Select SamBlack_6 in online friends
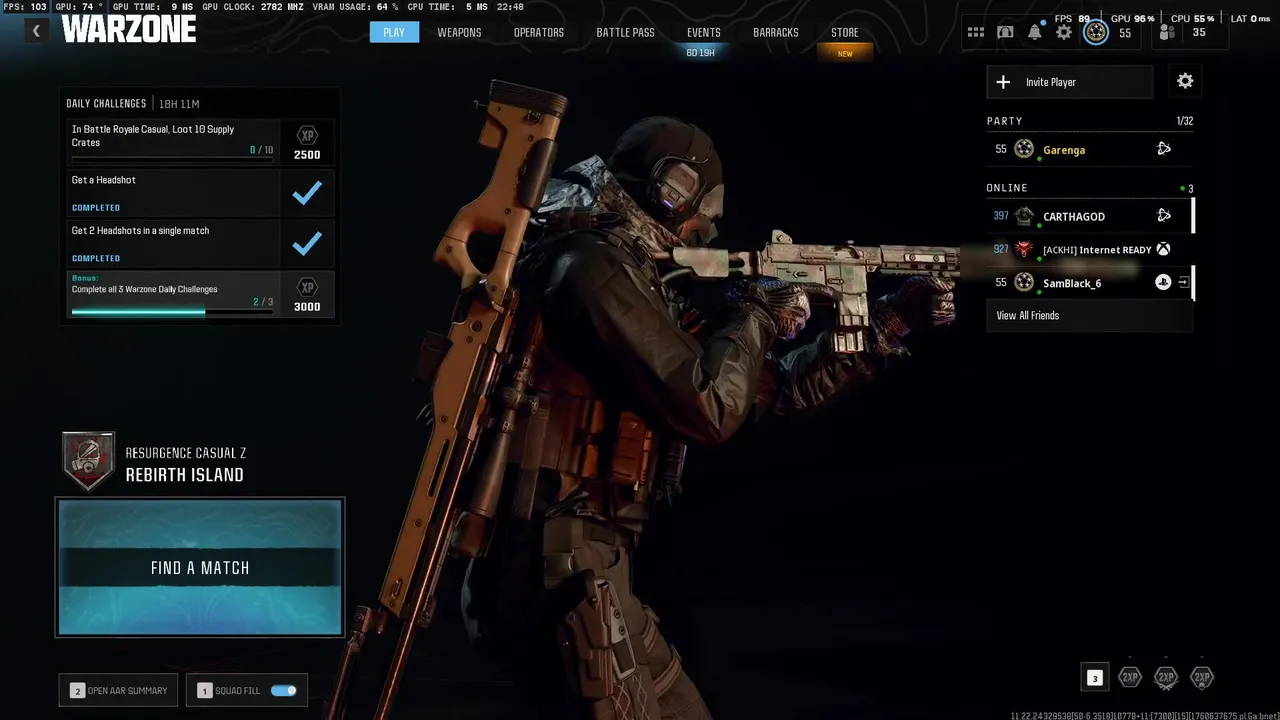This screenshot has height=720, width=1280. tap(1089, 283)
